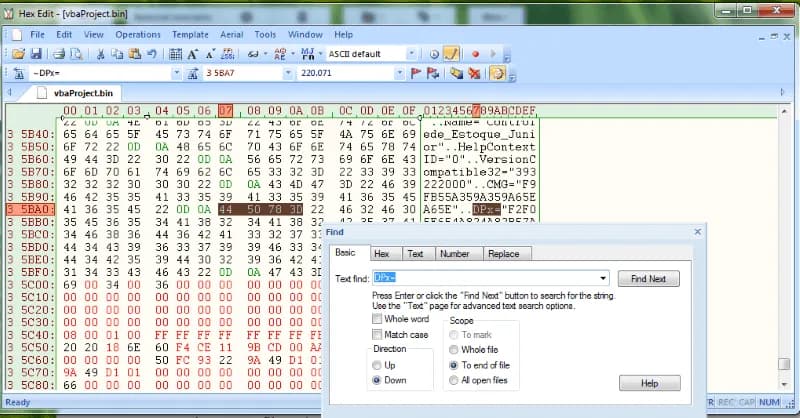Enable the Match case checkbox
Screen dimensions: 800x418
point(377,335)
